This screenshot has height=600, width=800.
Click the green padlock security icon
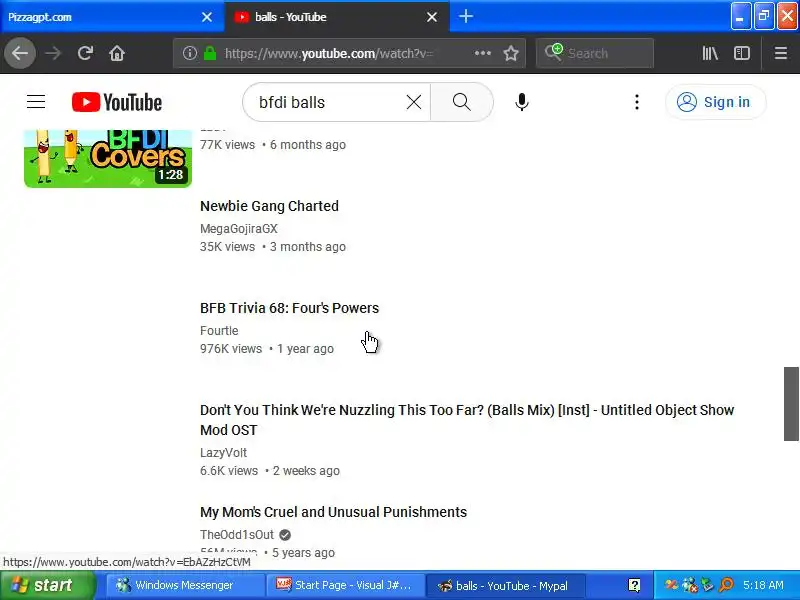(210, 53)
